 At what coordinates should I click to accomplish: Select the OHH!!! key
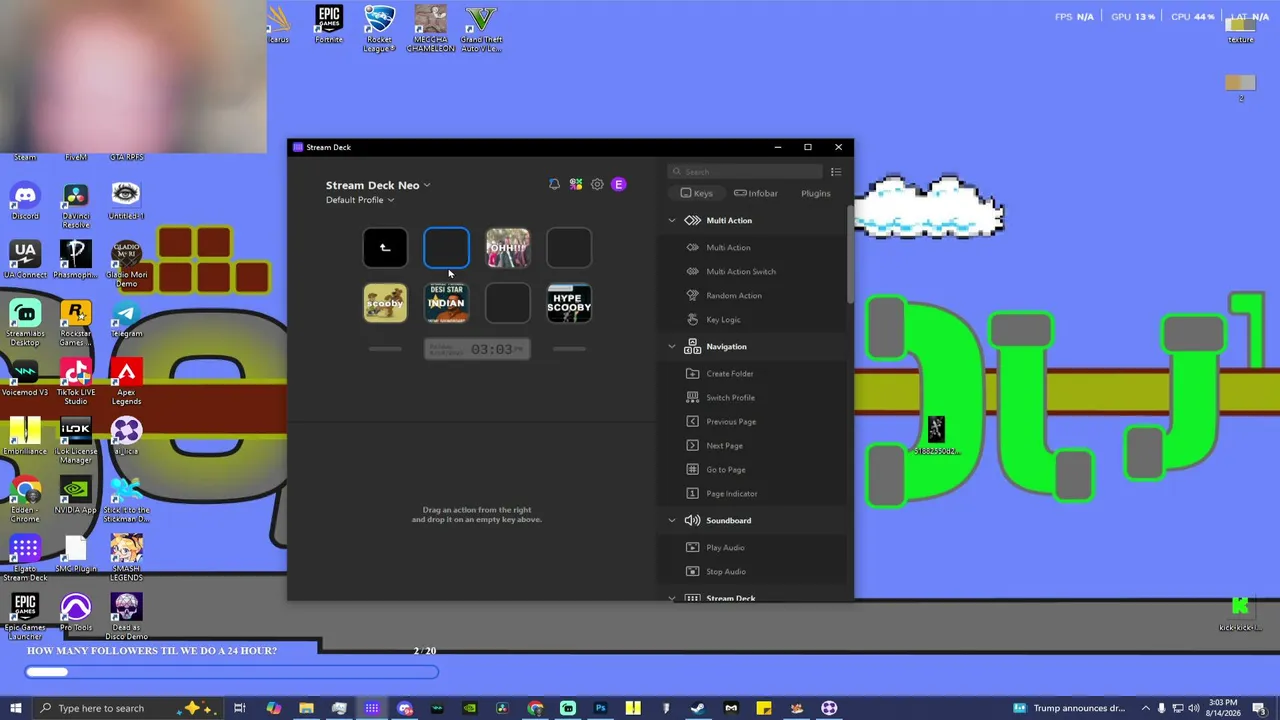[508, 248]
